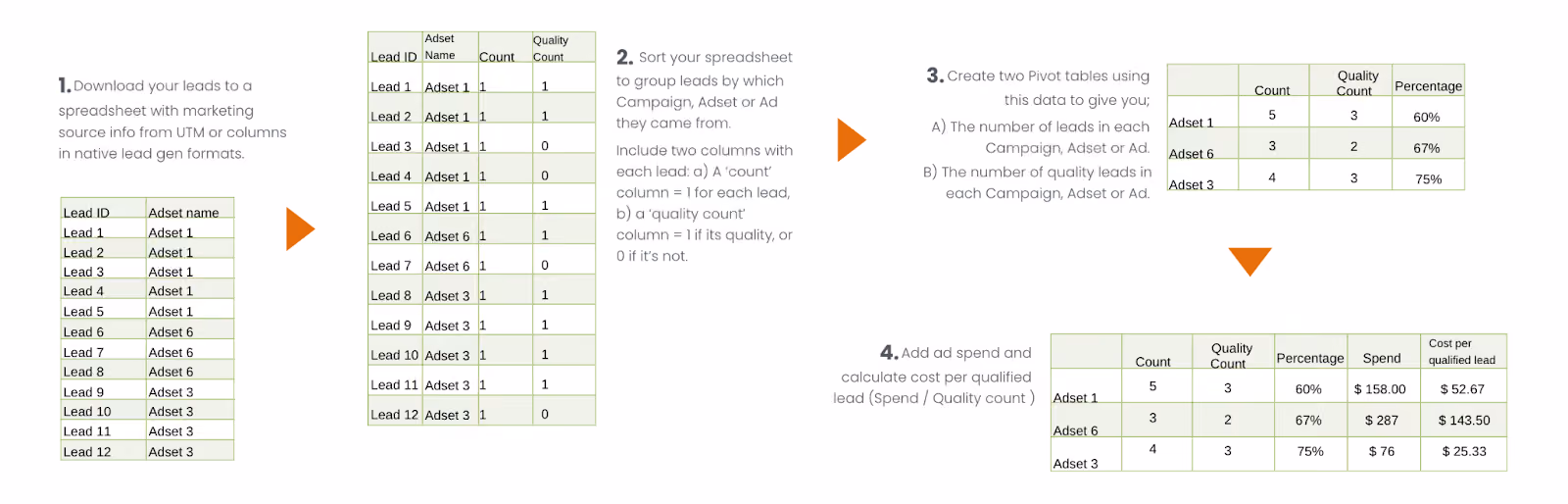
Task: Select the 'Lead ID' header in first table
Action: pos(86,213)
